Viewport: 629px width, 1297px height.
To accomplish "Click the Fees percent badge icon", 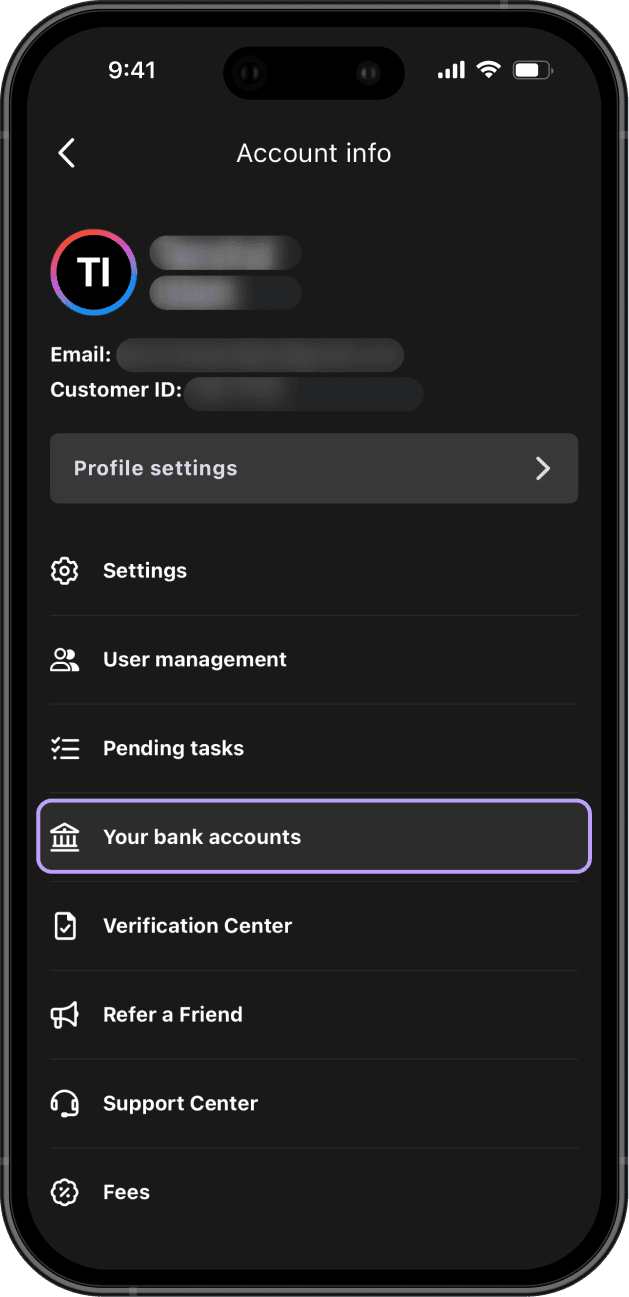I will click(65, 1192).
